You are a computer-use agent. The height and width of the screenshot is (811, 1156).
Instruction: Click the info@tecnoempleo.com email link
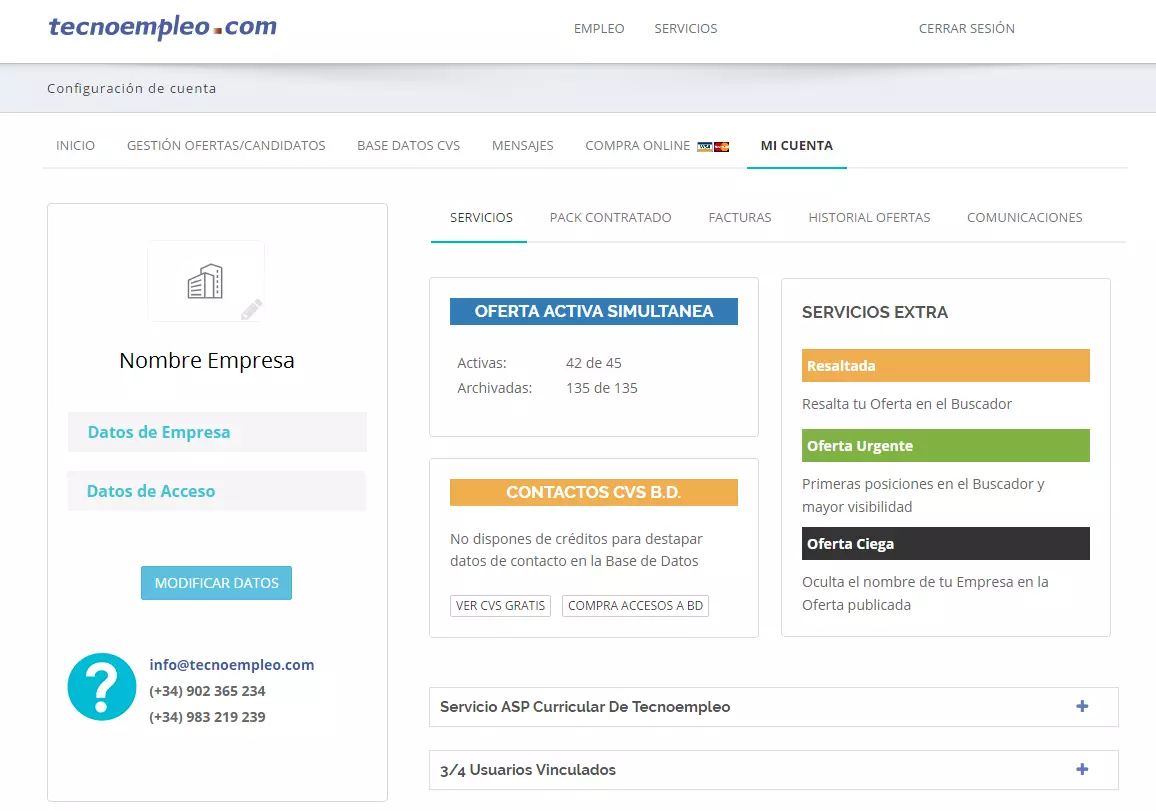(231, 664)
